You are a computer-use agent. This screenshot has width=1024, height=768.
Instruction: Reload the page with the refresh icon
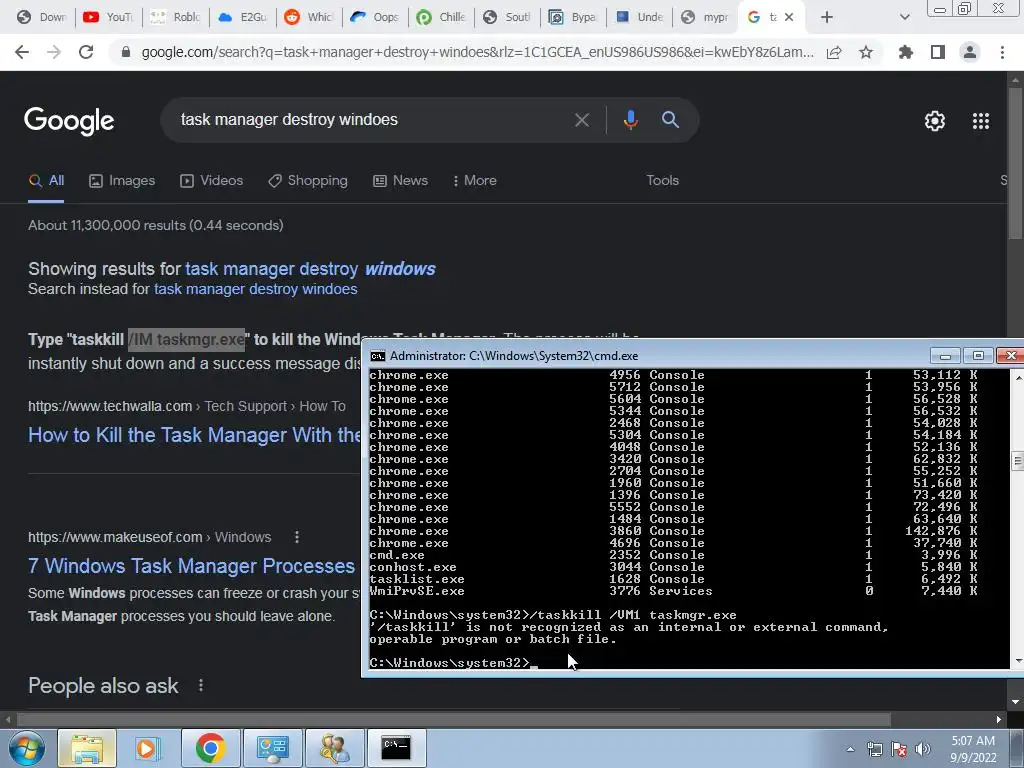(x=86, y=52)
